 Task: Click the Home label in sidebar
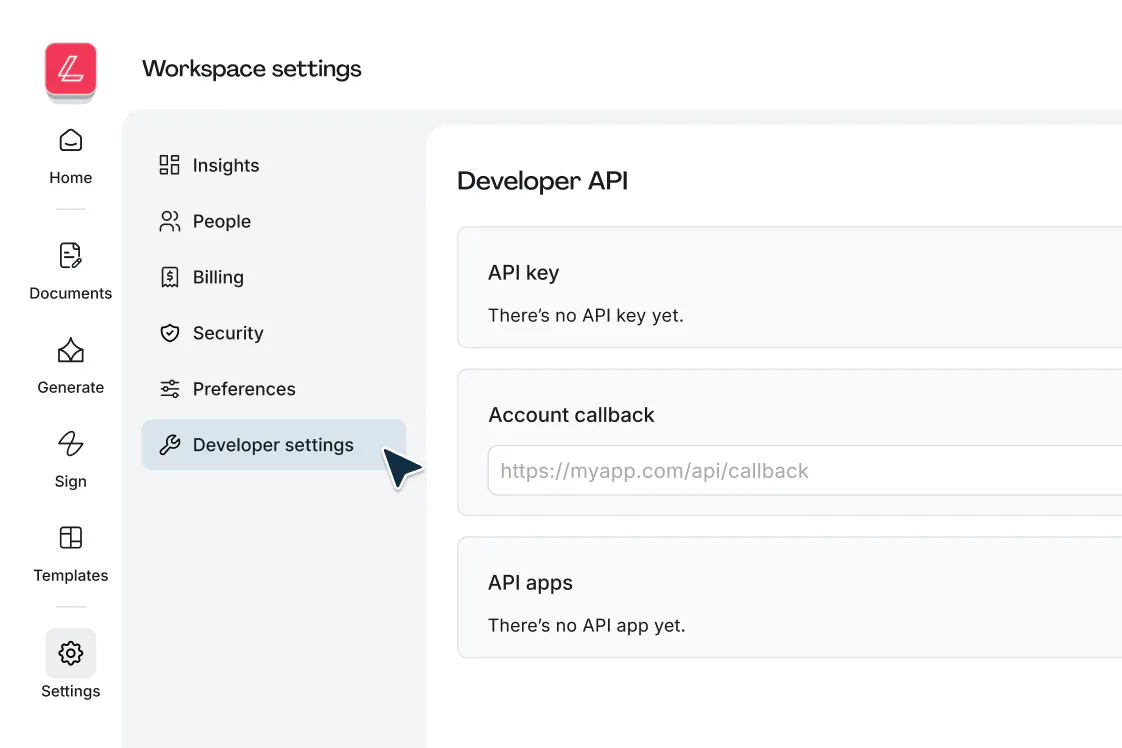(x=71, y=178)
